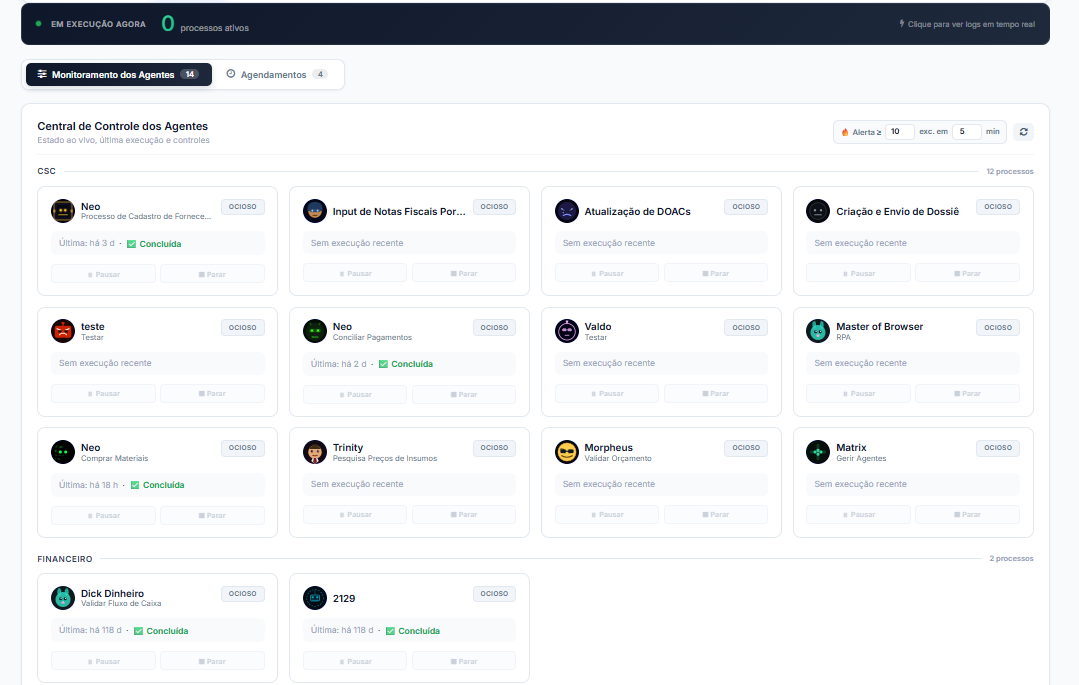Screen dimensions: 1079x685
Task: Open the Input de Notas Fiscais card title
Action: (x=399, y=211)
